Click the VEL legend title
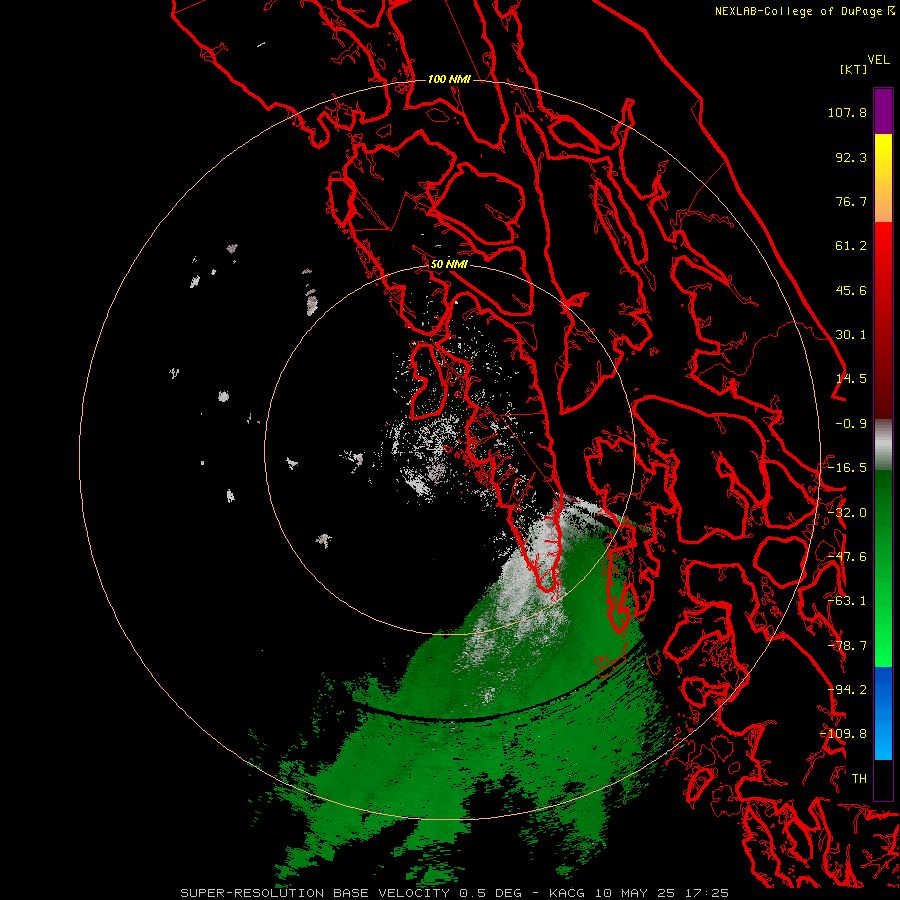 point(878,60)
